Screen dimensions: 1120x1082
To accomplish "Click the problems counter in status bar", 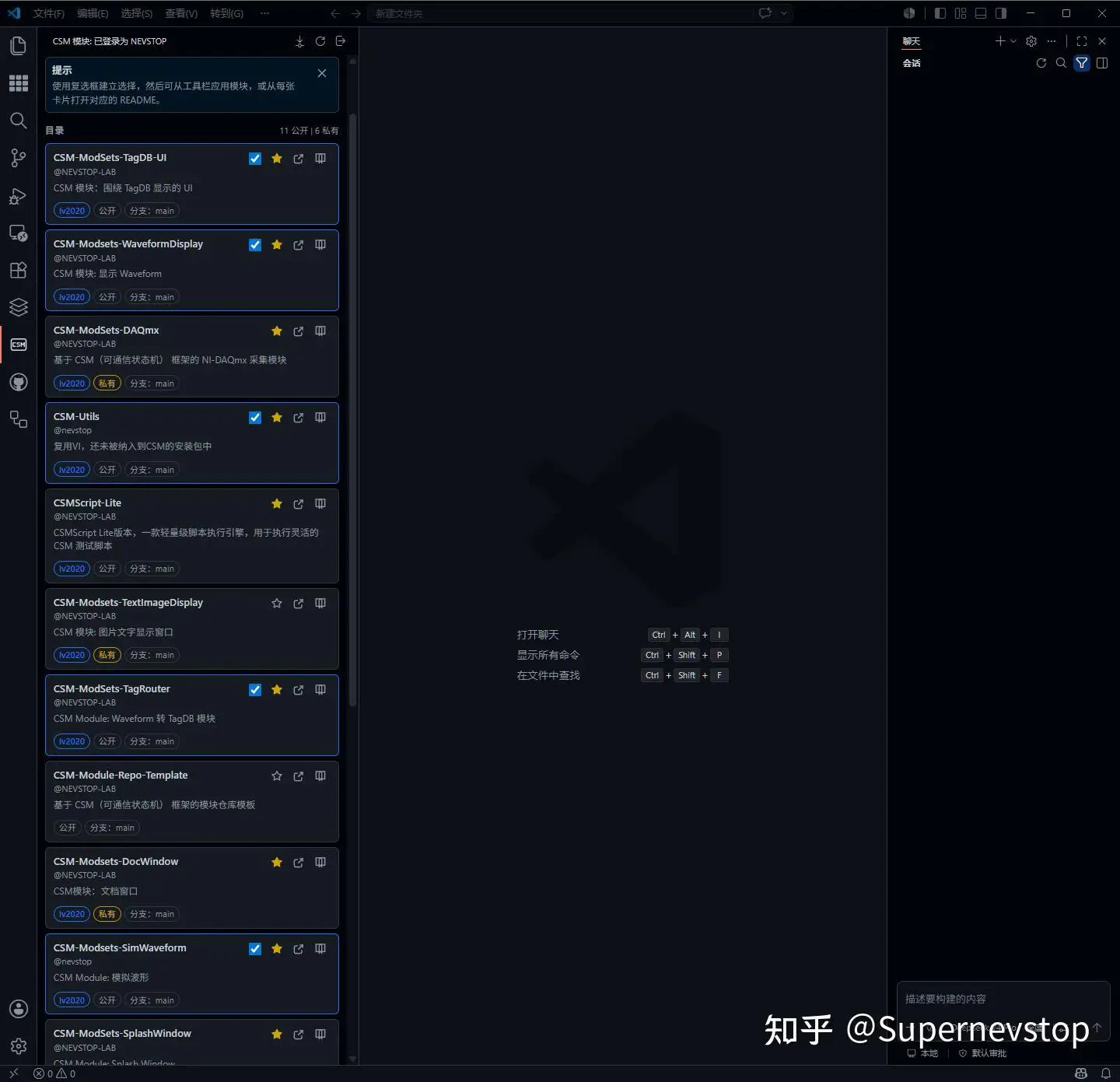I will tap(54, 1074).
